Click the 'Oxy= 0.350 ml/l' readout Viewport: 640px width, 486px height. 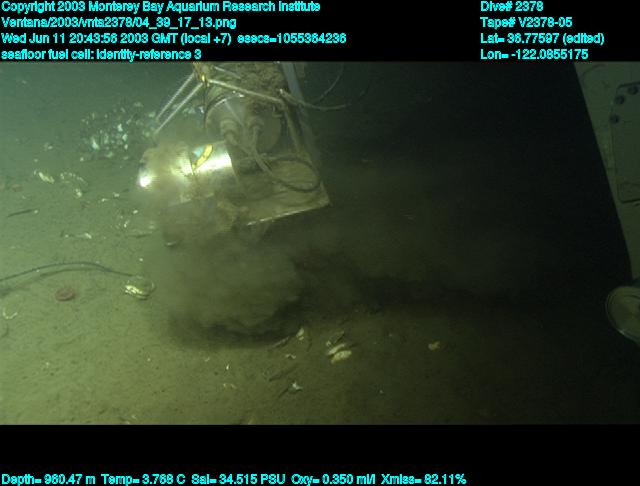click(x=333, y=479)
